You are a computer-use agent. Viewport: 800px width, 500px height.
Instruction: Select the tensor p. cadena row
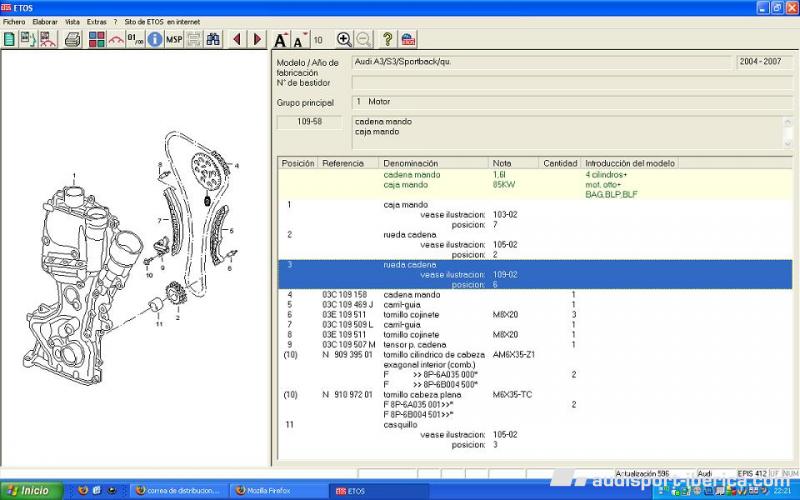click(535, 344)
